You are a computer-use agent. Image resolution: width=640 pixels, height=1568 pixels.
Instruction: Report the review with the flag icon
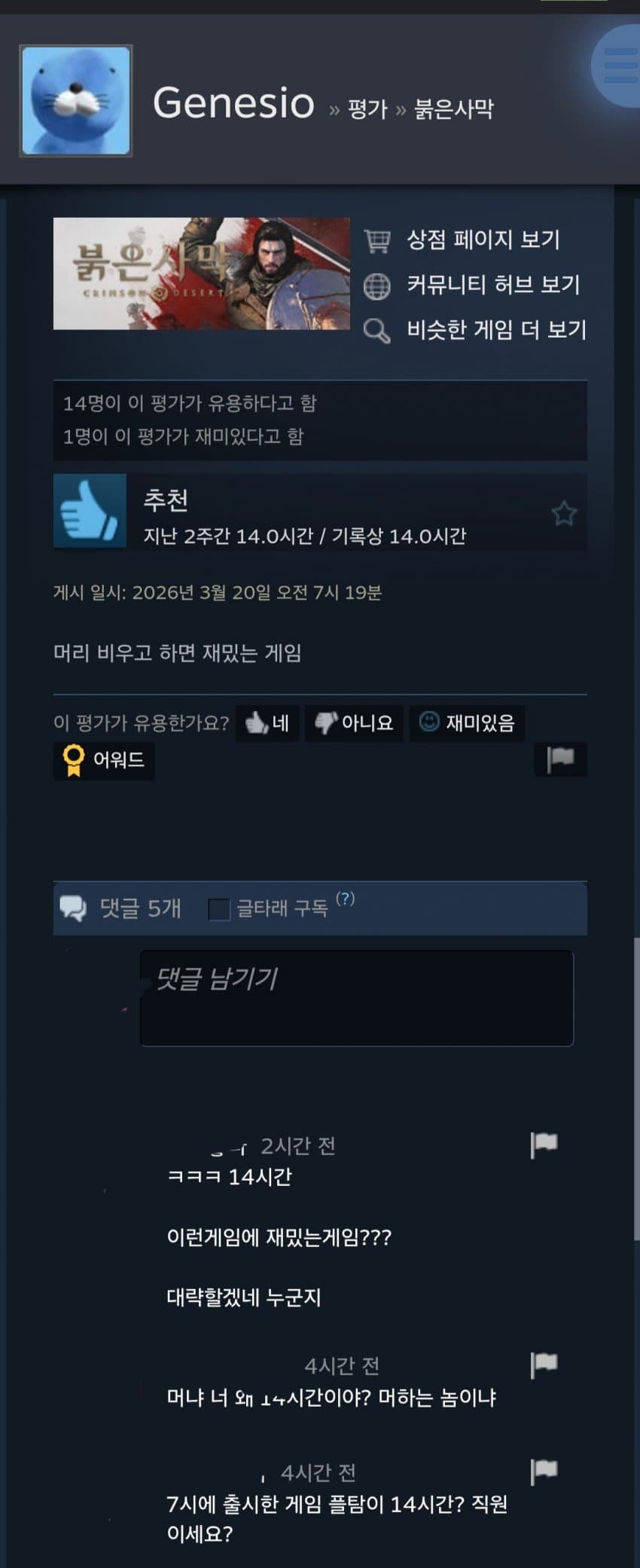tap(560, 759)
